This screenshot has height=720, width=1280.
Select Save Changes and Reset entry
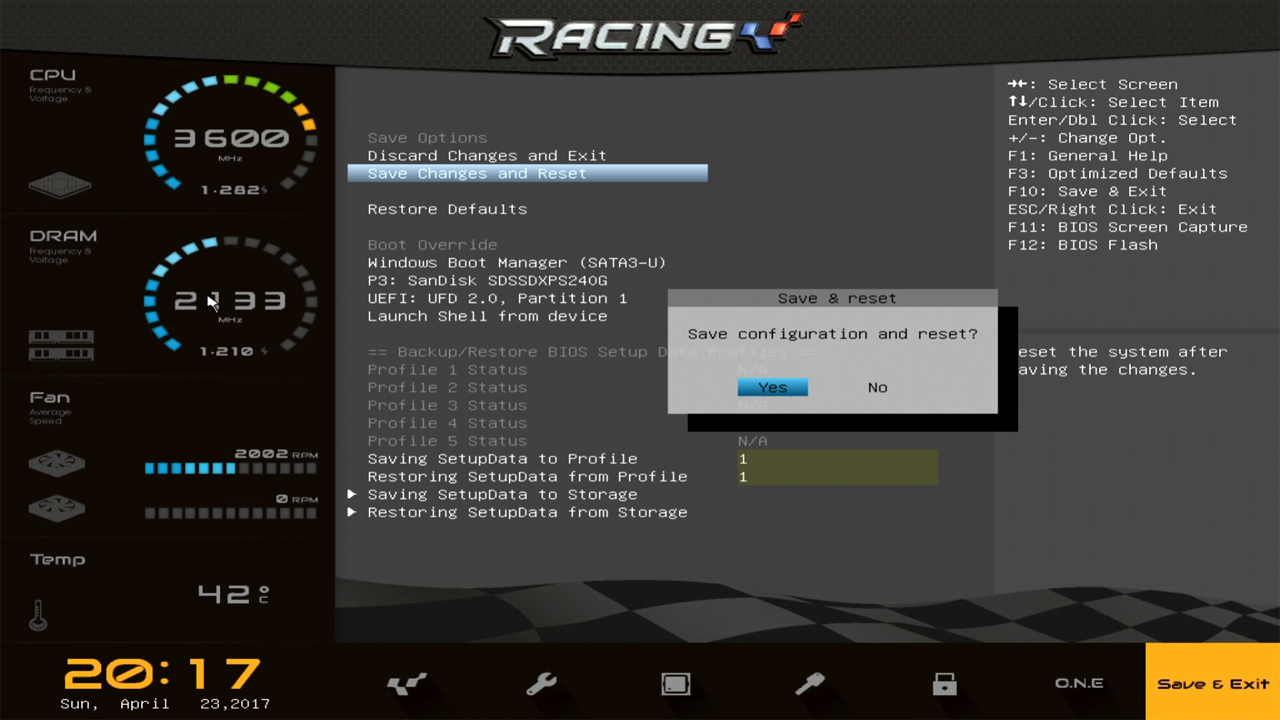pos(527,173)
